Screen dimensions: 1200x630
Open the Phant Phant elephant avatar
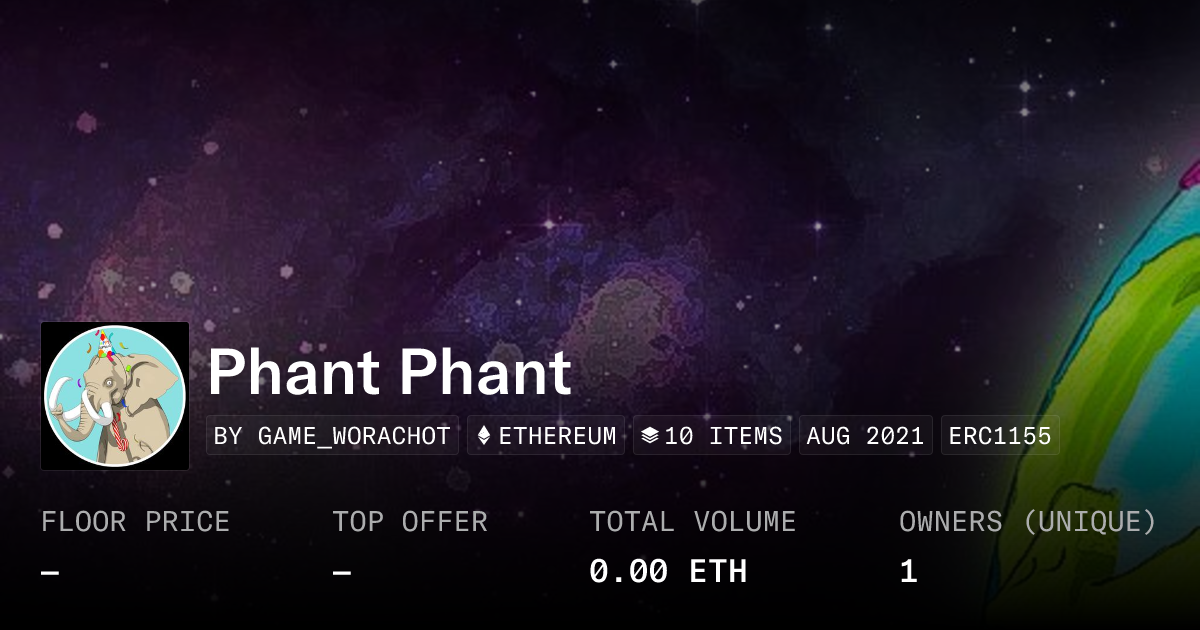(x=115, y=396)
